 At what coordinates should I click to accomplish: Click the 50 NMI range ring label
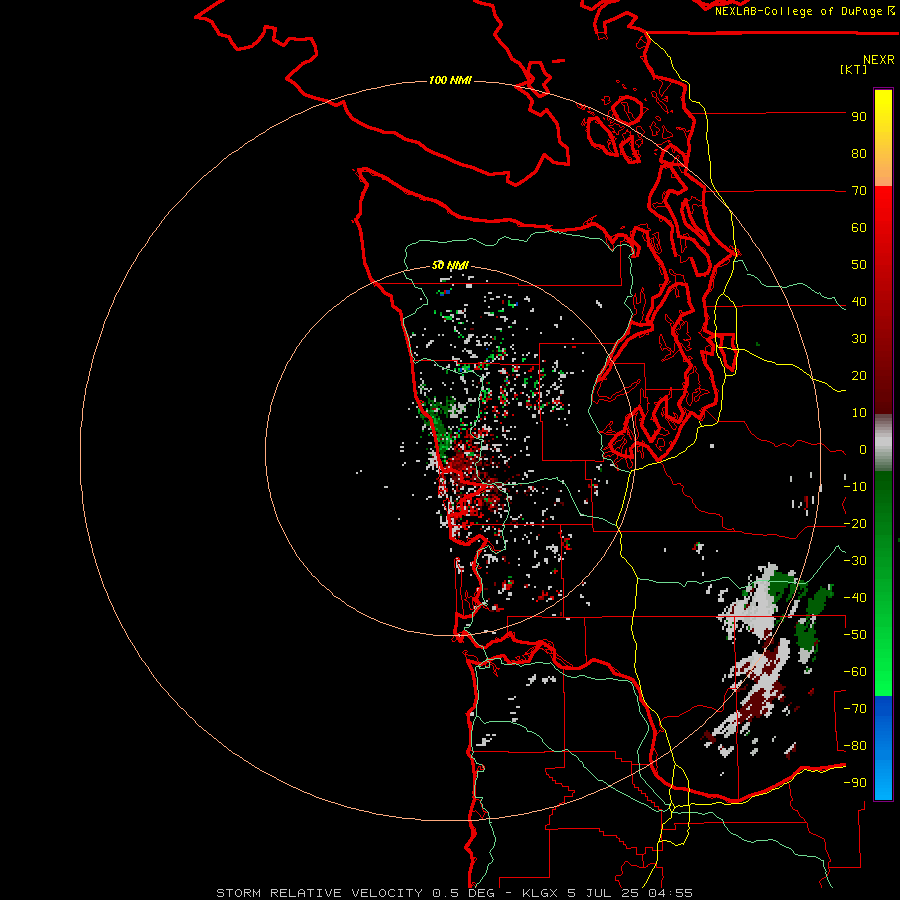(x=451, y=265)
